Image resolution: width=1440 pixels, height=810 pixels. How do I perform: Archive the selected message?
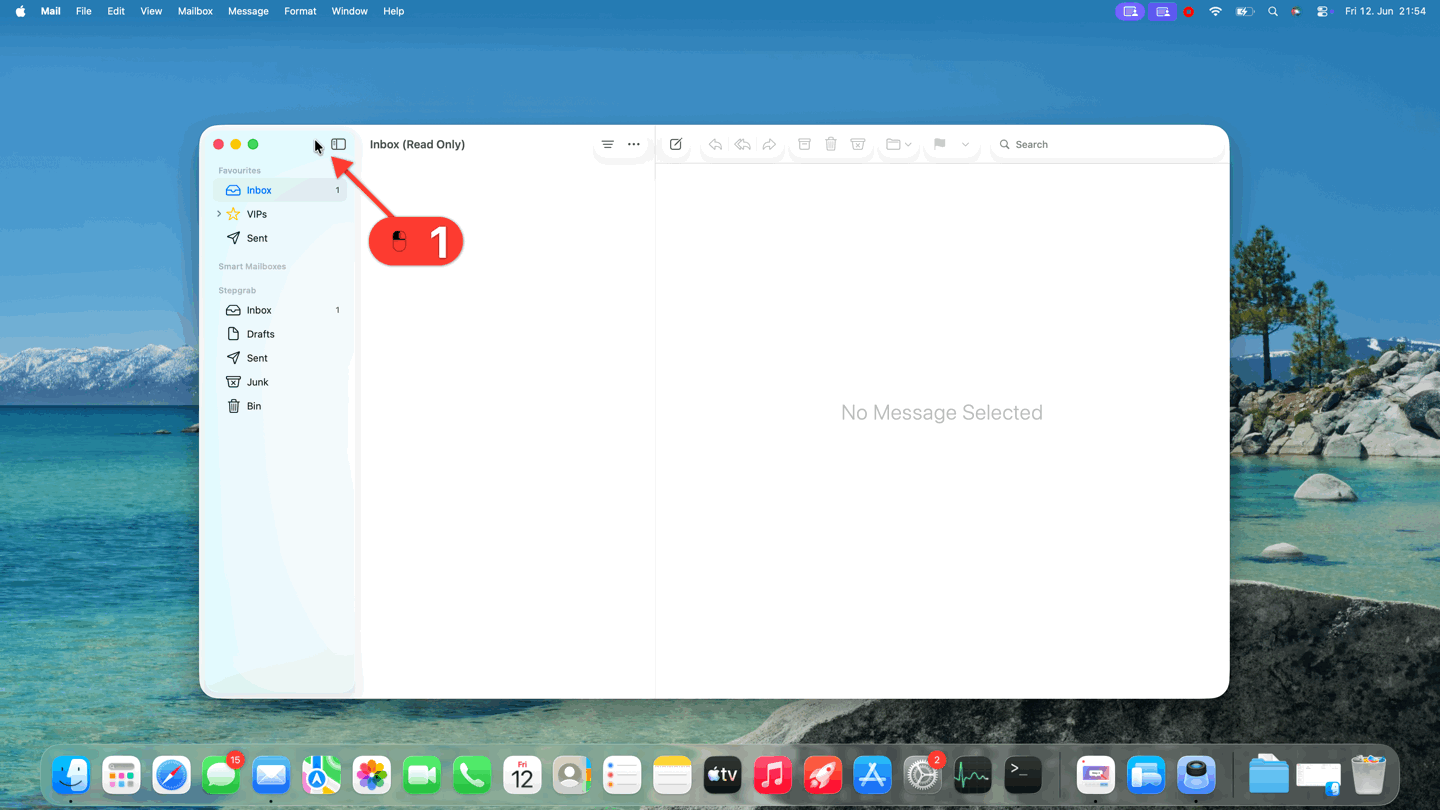pyautogui.click(x=804, y=144)
